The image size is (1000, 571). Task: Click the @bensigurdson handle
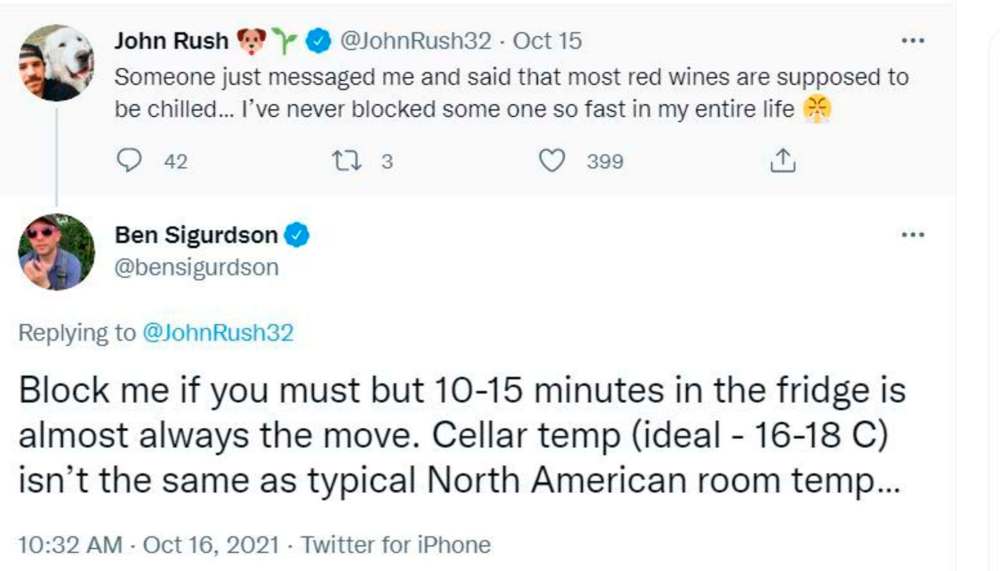click(197, 268)
